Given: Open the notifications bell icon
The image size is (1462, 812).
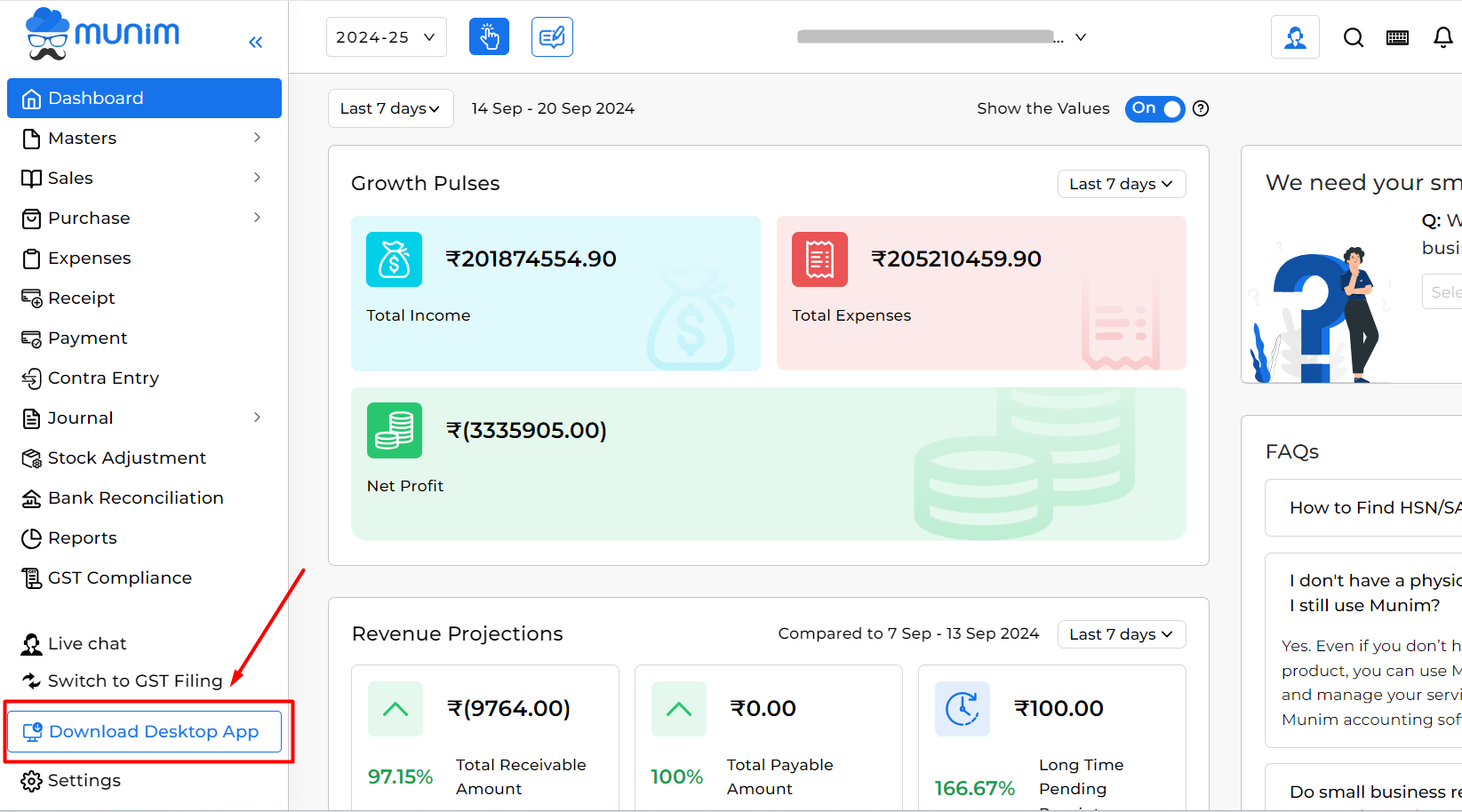Looking at the screenshot, I should point(1442,36).
